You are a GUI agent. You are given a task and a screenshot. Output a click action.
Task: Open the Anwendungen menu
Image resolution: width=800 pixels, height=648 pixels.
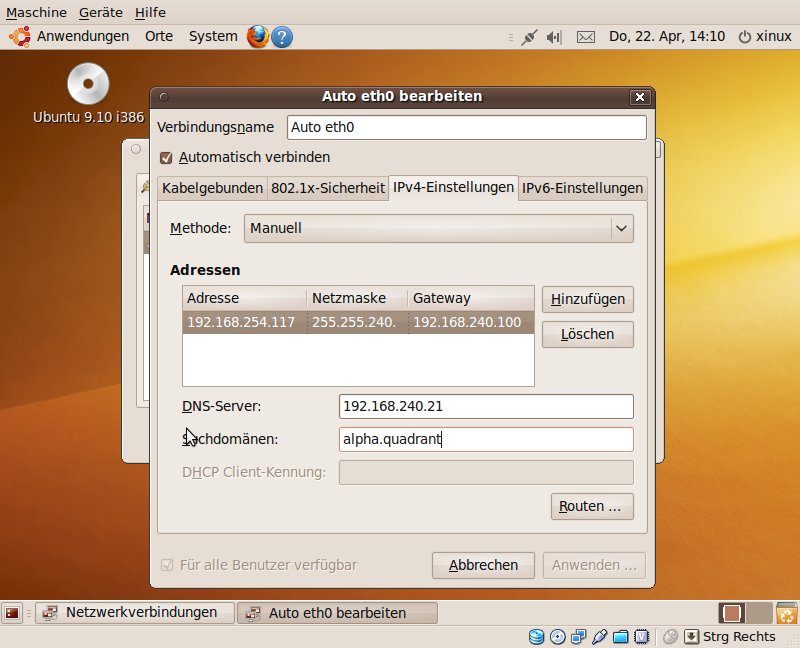tap(72, 36)
